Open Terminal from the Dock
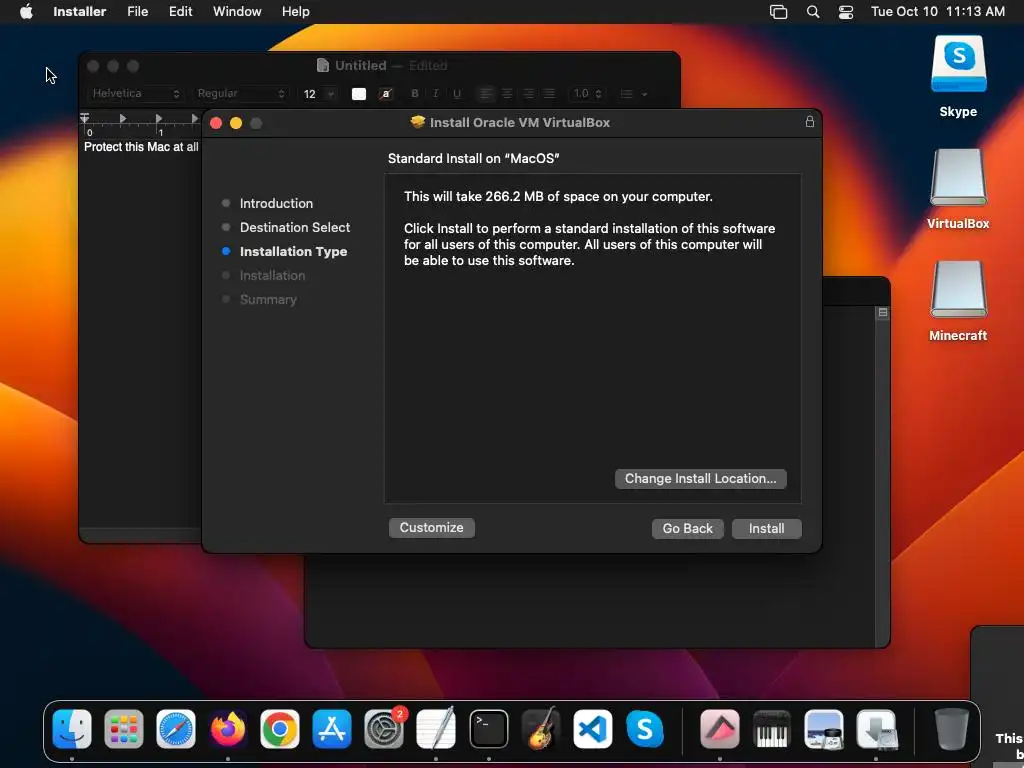Screen dimensions: 1024x768 488,729
